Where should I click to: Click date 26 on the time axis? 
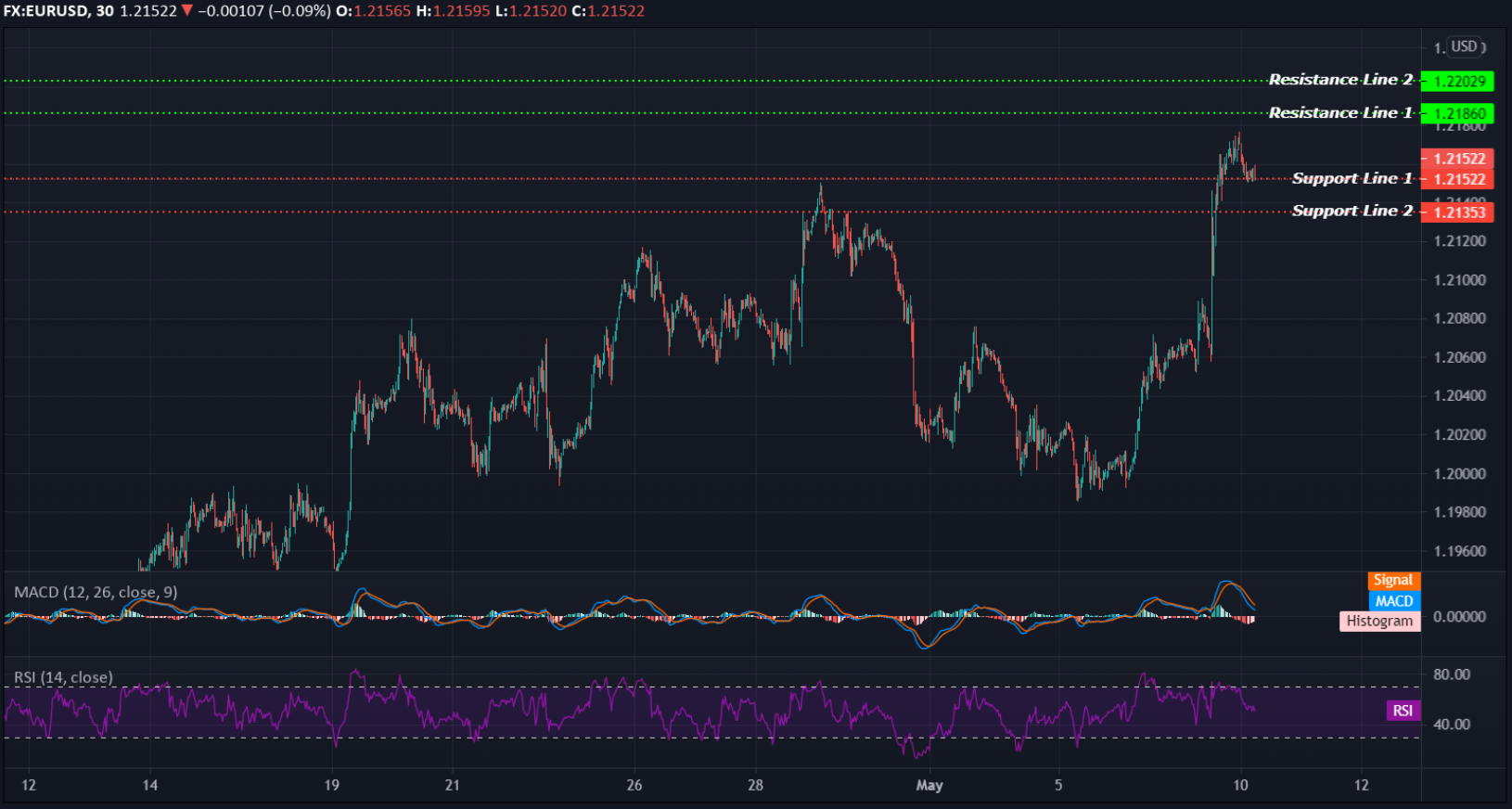[634, 786]
